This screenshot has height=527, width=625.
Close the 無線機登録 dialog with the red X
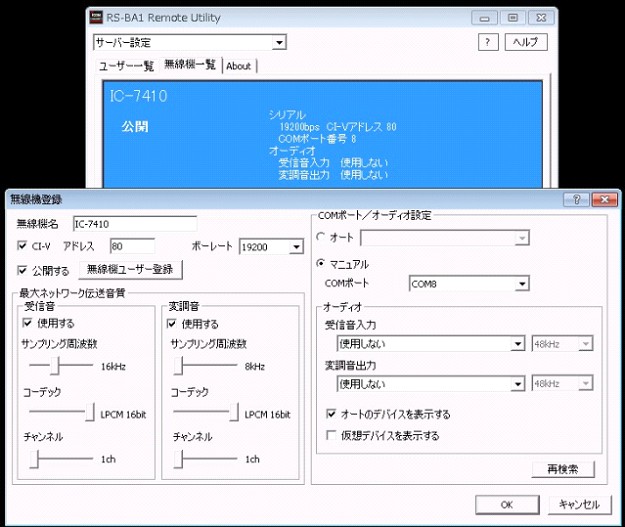click(605, 199)
